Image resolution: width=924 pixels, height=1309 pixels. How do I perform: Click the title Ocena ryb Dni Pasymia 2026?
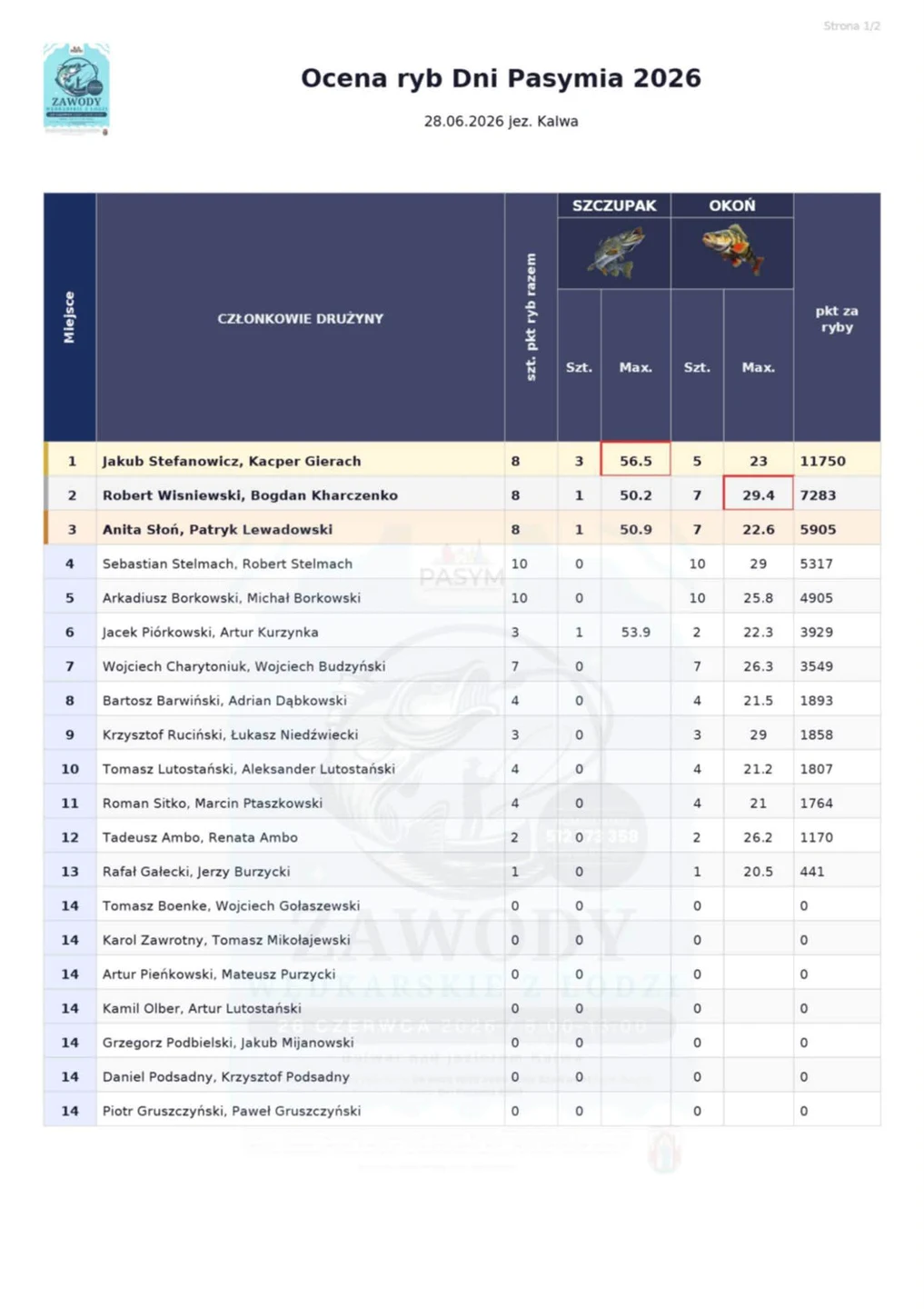tap(501, 78)
